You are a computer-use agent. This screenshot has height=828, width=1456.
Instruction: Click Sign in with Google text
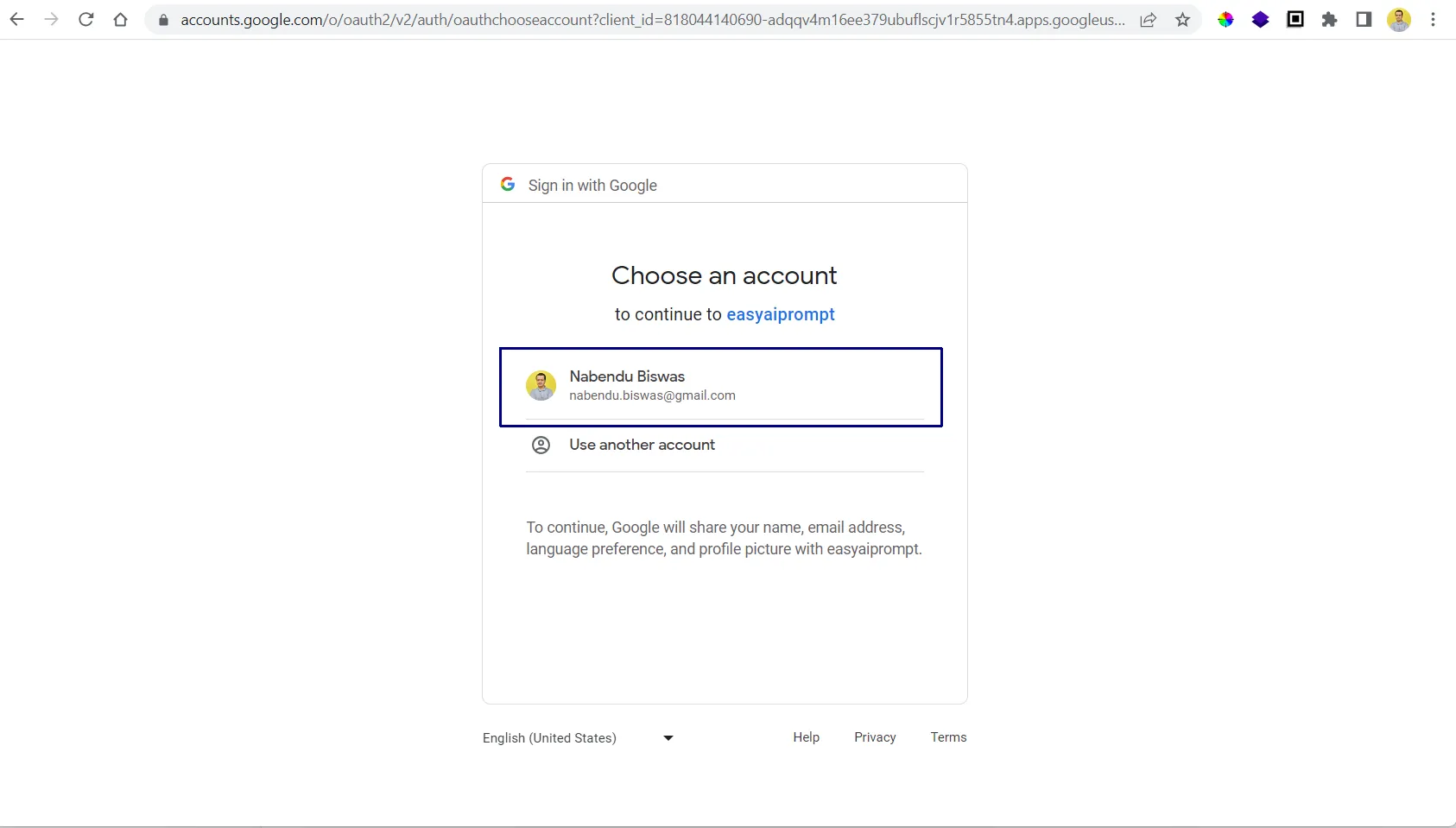[592, 186]
